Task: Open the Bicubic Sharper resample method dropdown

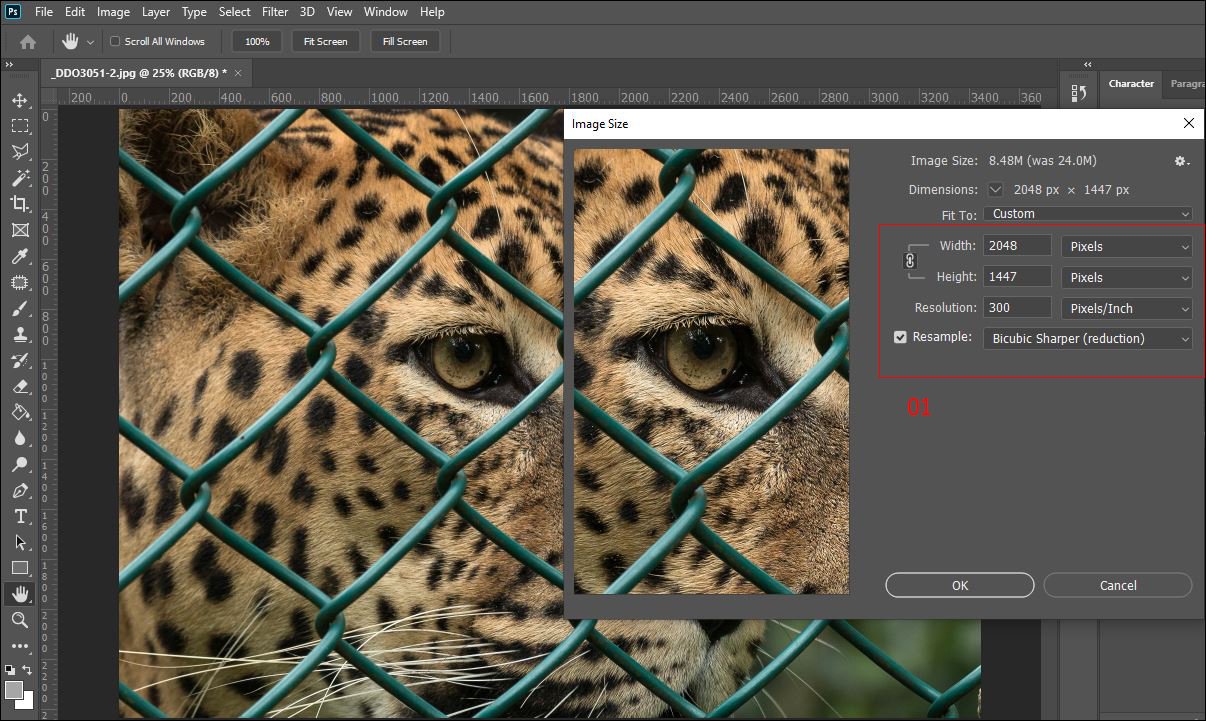Action: click(x=1087, y=338)
